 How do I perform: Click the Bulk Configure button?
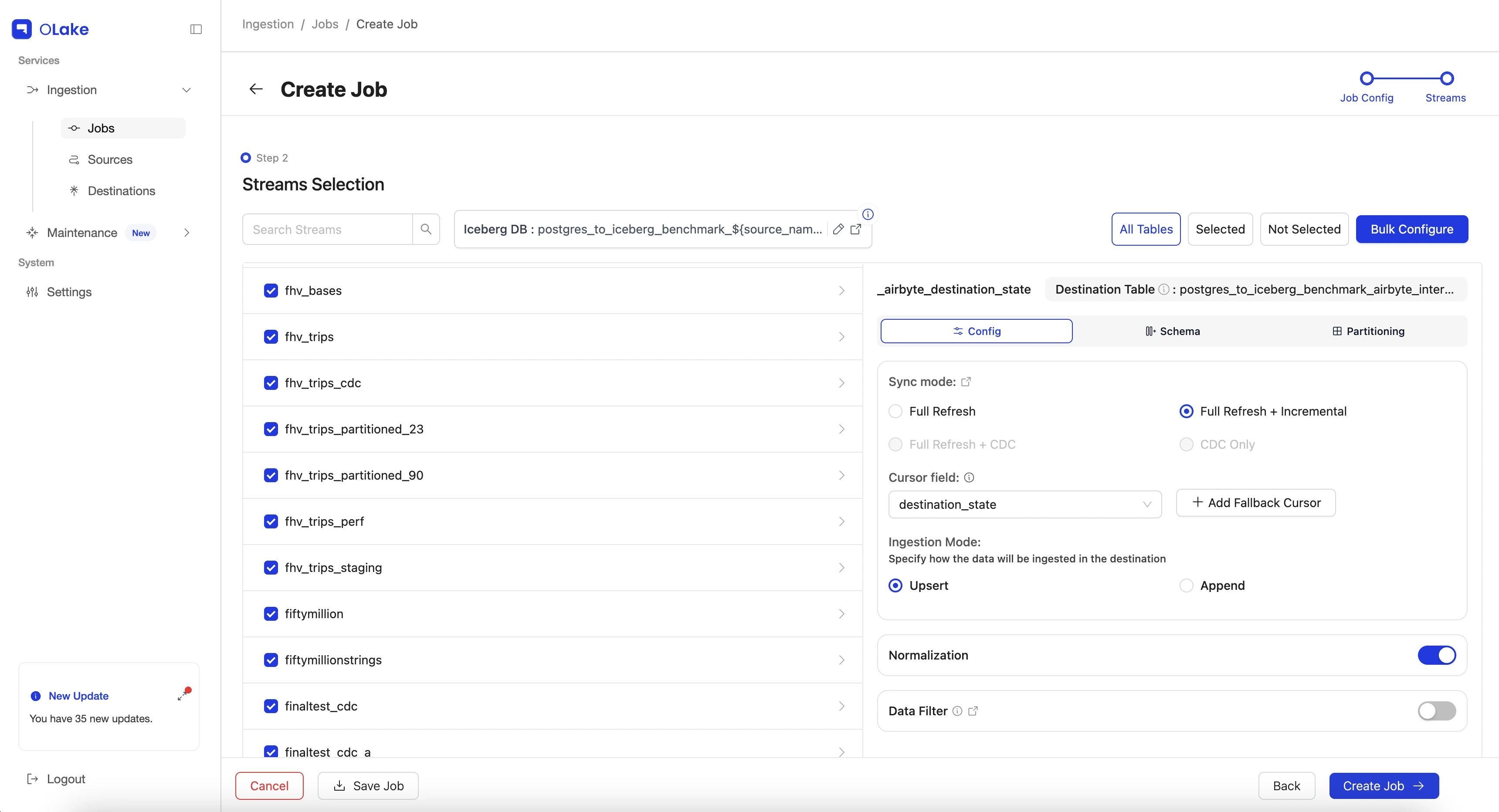(x=1412, y=229)
